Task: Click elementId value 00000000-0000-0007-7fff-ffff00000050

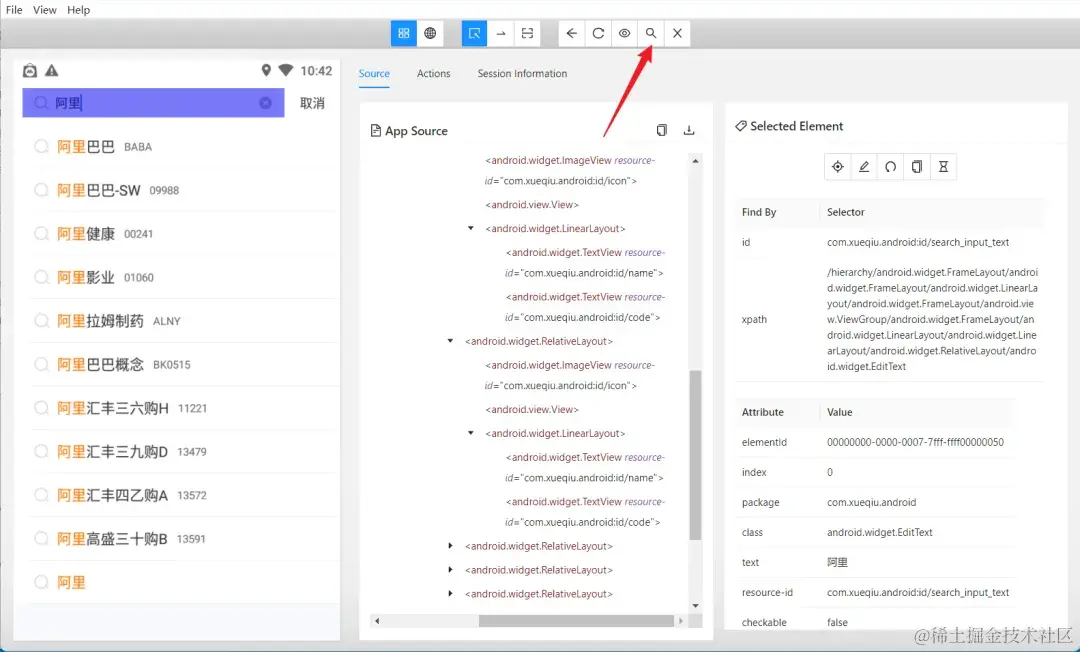Action: 915,442
